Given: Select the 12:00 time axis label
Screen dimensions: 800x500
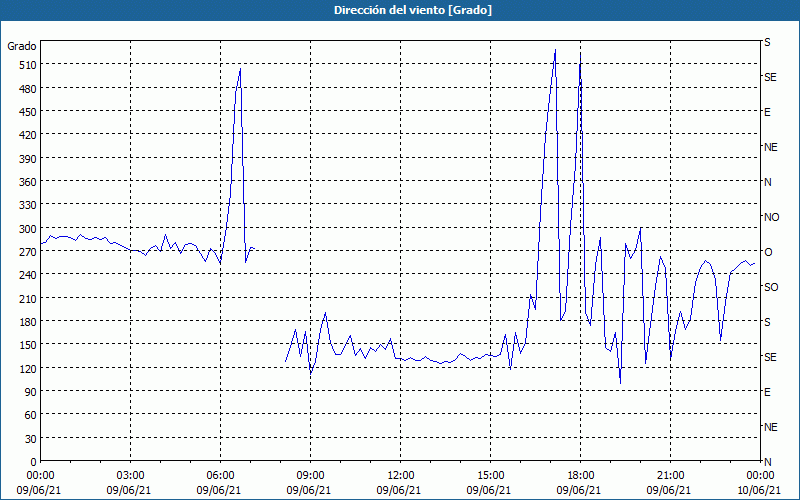Looking at the screenshot, I should point(401,475).
